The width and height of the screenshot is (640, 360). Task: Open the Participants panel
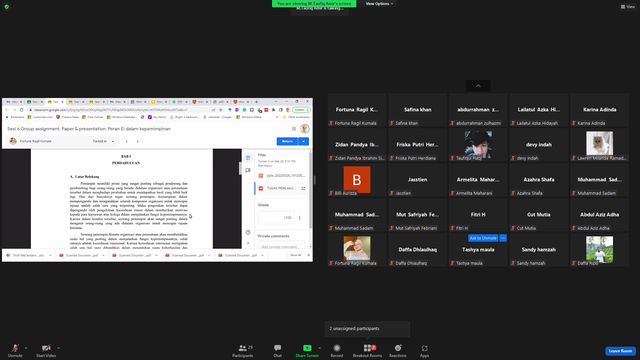(x=243, y=350)
